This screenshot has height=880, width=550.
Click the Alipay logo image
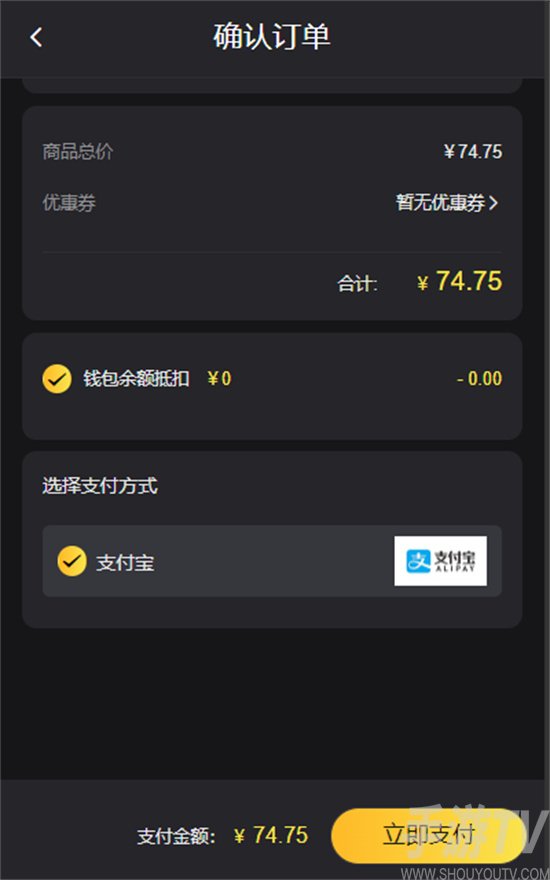(x=441, y=561)
